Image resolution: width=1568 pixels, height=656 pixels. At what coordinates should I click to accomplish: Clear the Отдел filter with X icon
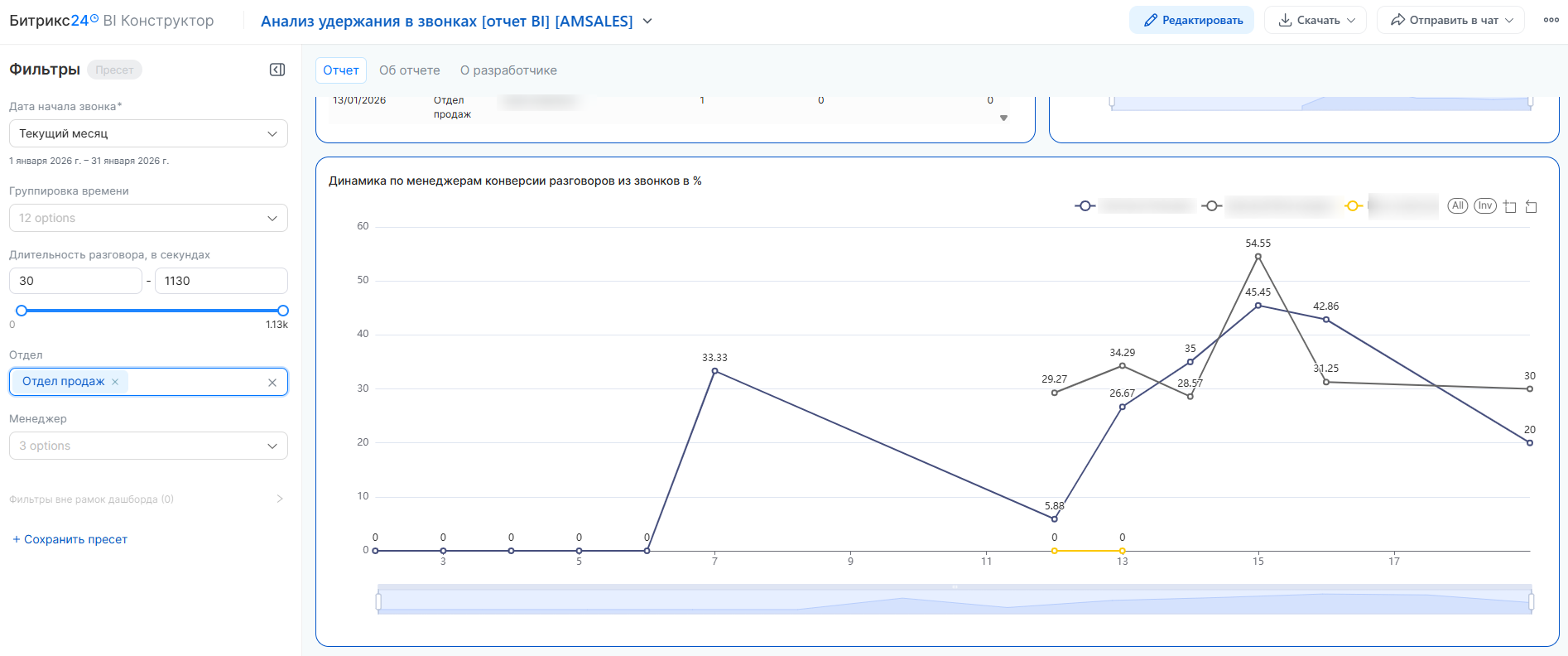(x=272, y=382)
